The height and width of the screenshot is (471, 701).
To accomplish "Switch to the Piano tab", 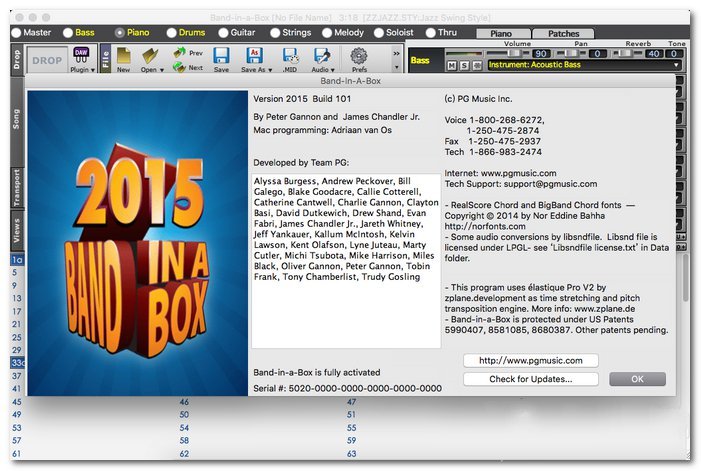I will [x=501, y=34].
